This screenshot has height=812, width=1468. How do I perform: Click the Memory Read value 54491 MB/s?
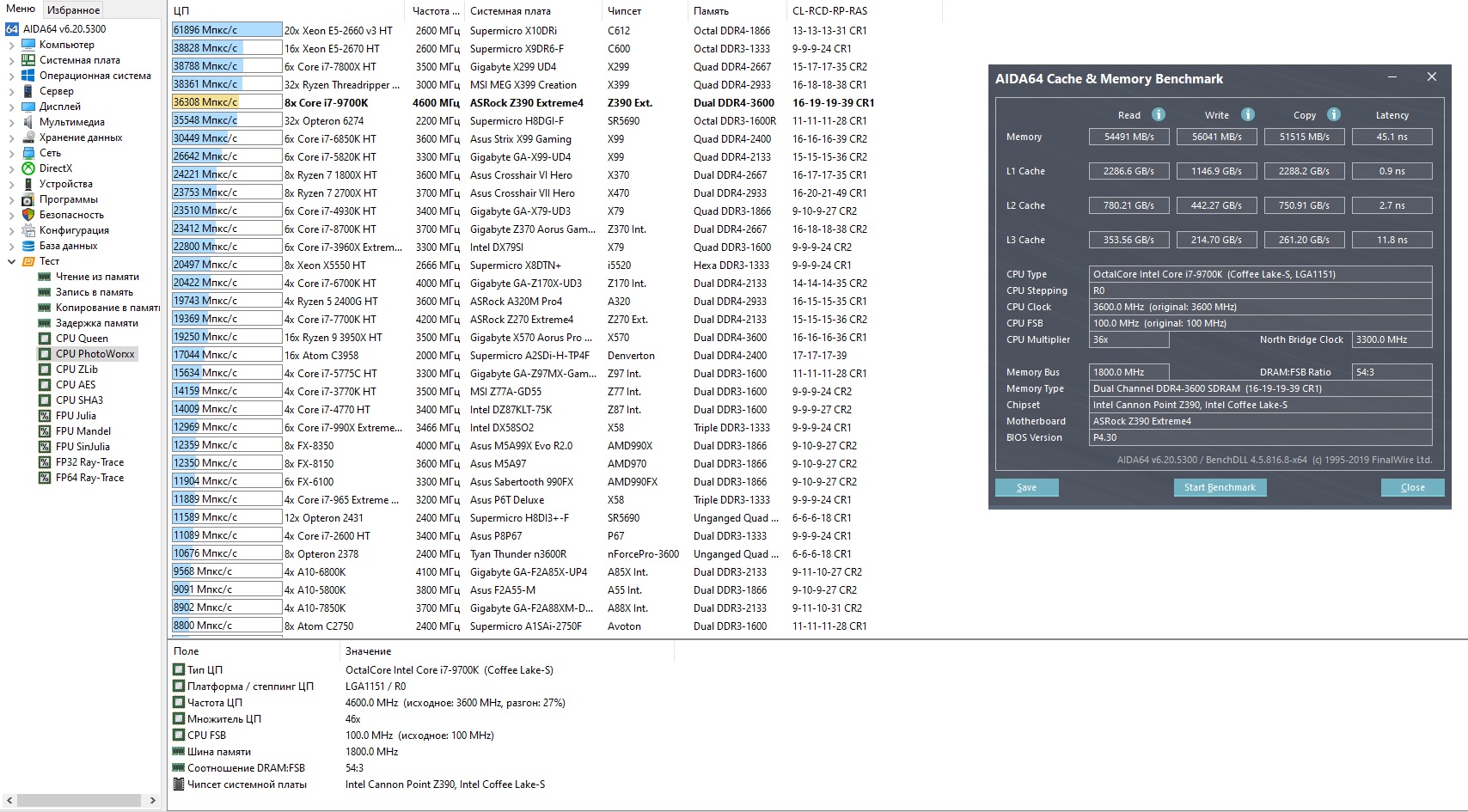(x=1129, y=137)
